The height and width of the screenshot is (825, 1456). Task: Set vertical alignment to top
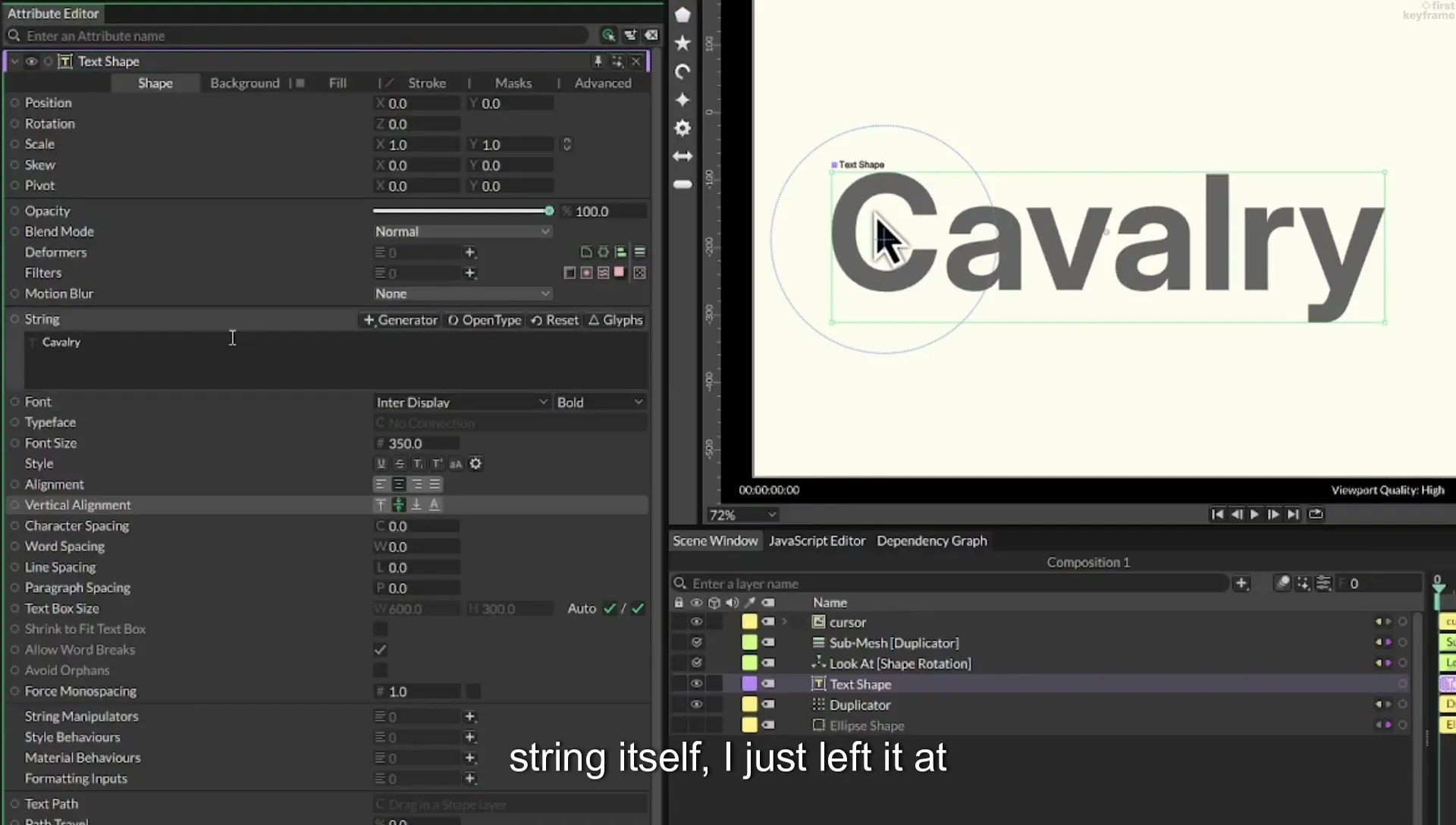381,505
